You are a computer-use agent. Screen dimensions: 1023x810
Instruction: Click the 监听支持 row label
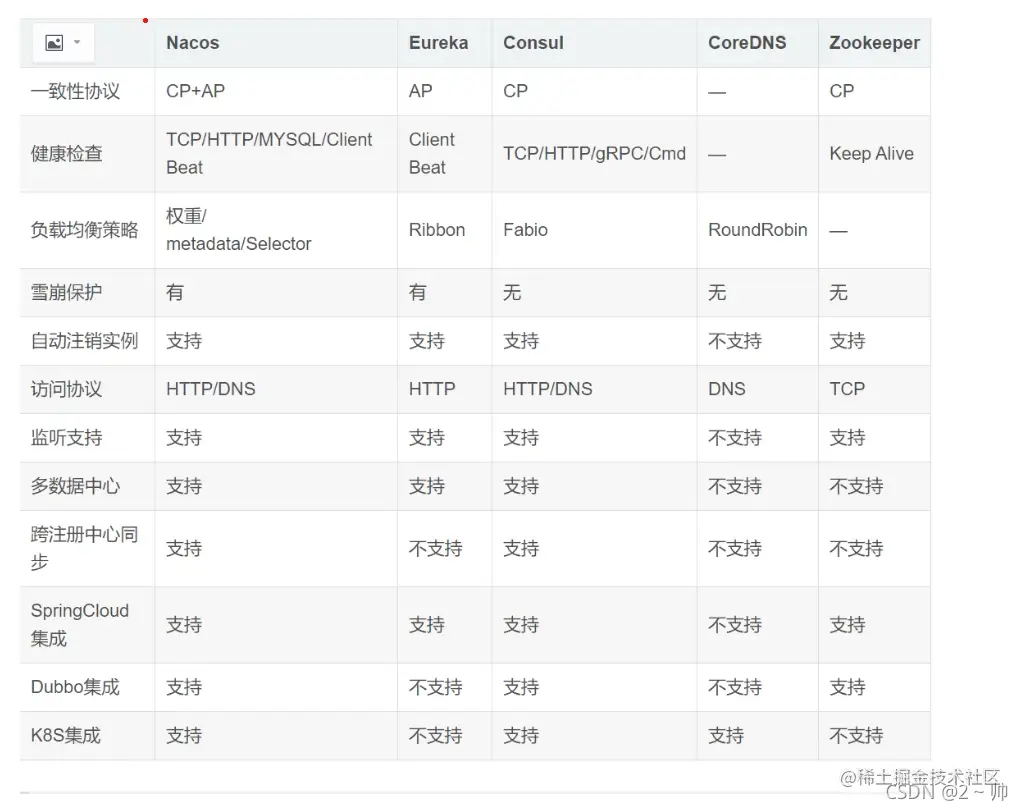[x=67, y=438]
